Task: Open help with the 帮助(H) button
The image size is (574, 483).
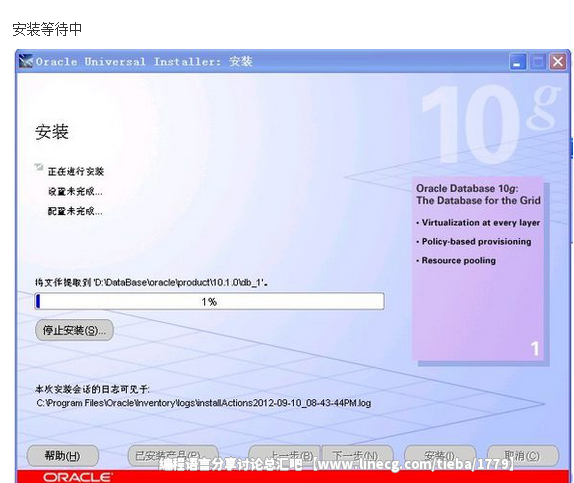Action: click(x=63, y=456)
